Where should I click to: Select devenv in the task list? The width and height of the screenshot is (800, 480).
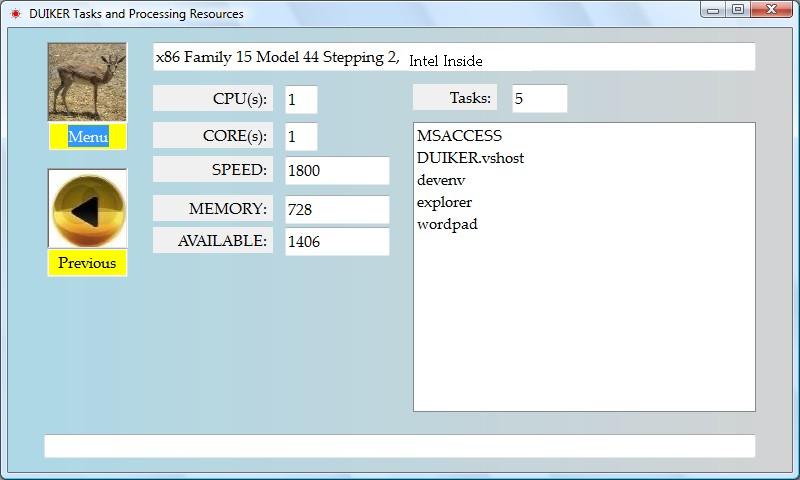point(441,180)
